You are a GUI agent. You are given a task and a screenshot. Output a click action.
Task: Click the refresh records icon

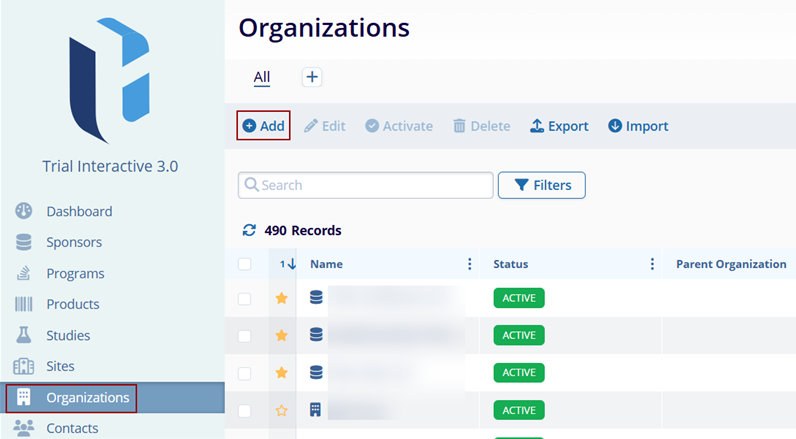(249, 230)
